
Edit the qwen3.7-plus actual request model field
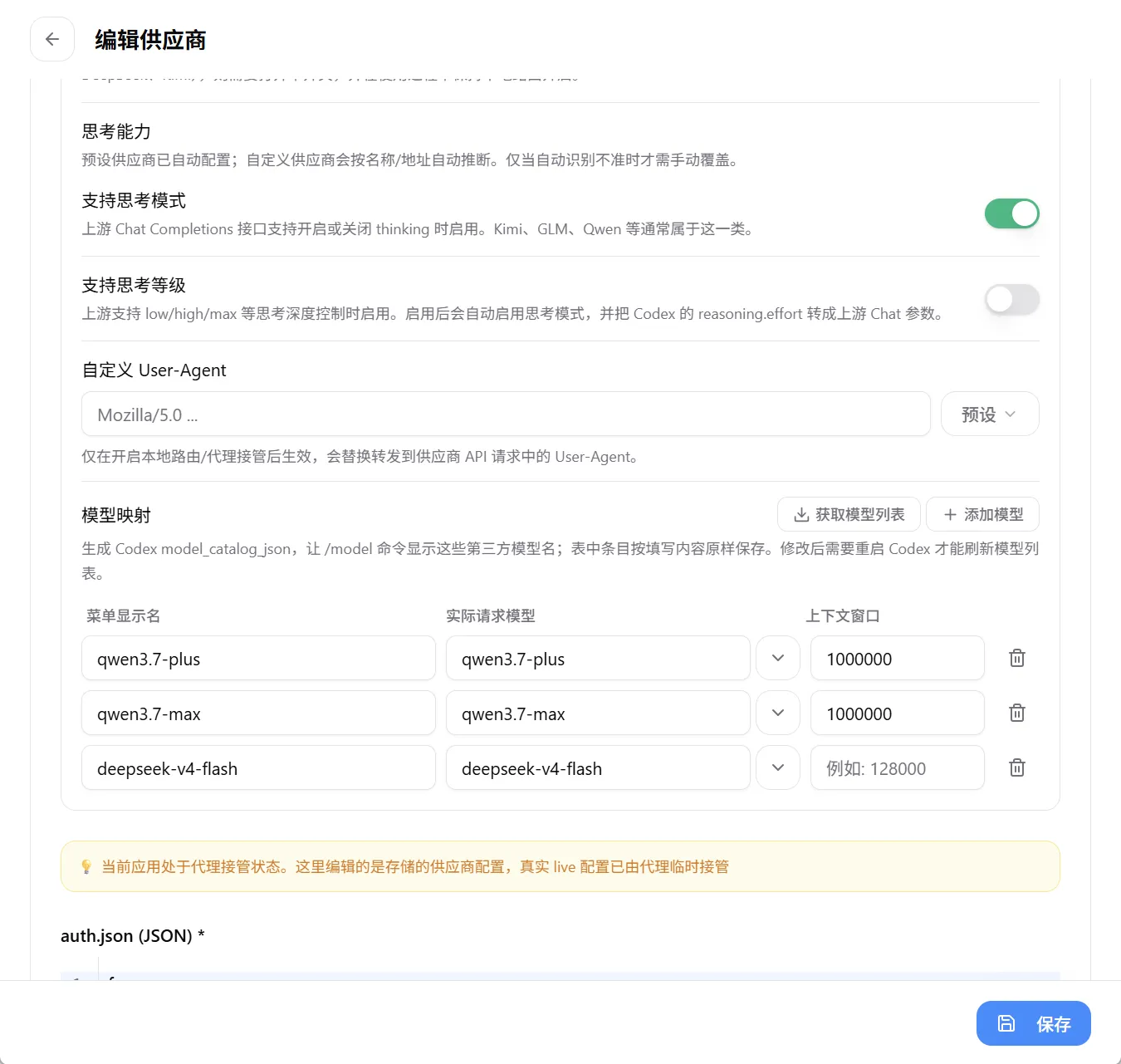coord(598,659)
